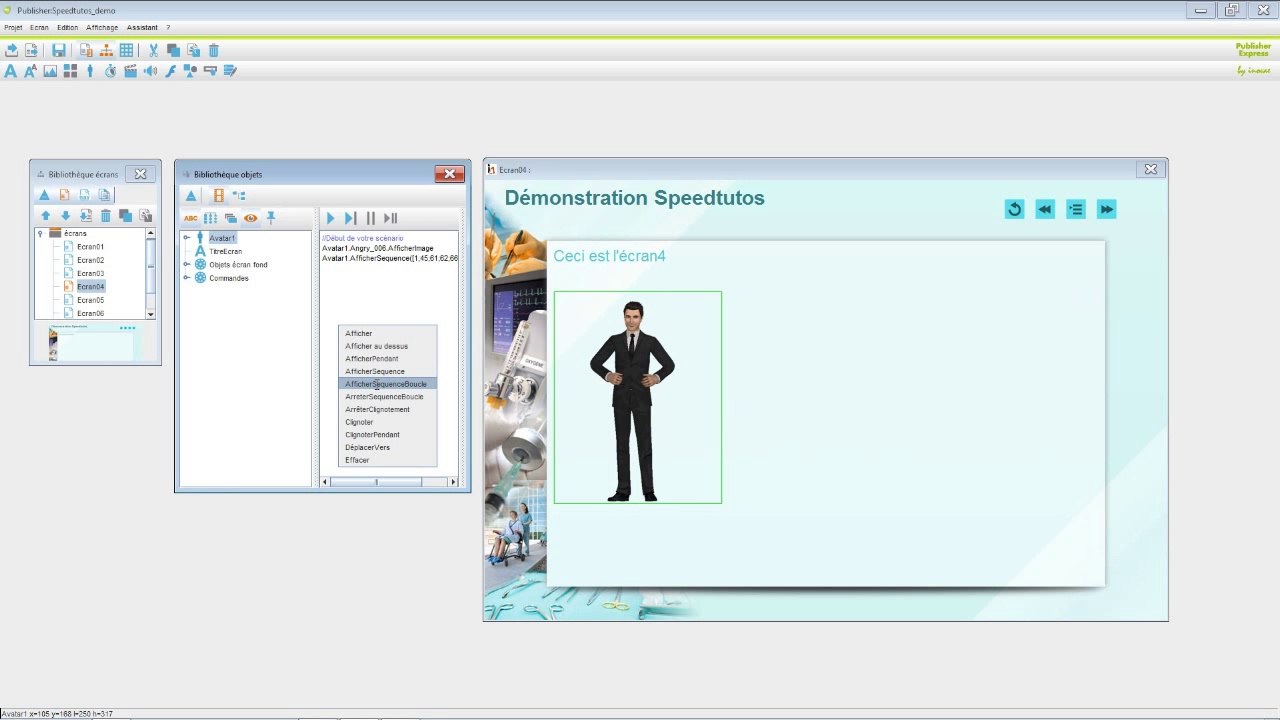Click the Ecran04 thumbnail preview in Bibliothèque écrans
Viewport: 1280px width, 720px height.
[96, 342]
